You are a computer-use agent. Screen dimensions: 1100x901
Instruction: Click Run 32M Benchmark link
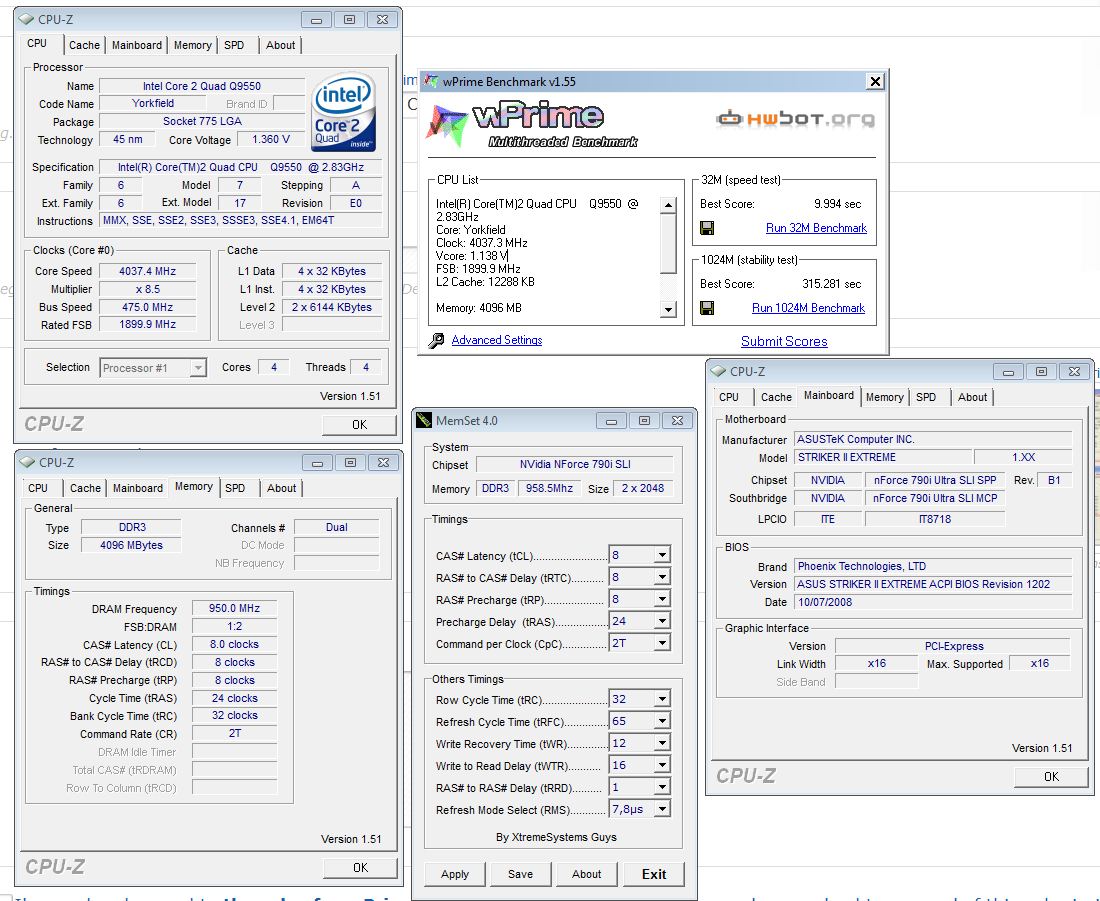coord(816,228)
